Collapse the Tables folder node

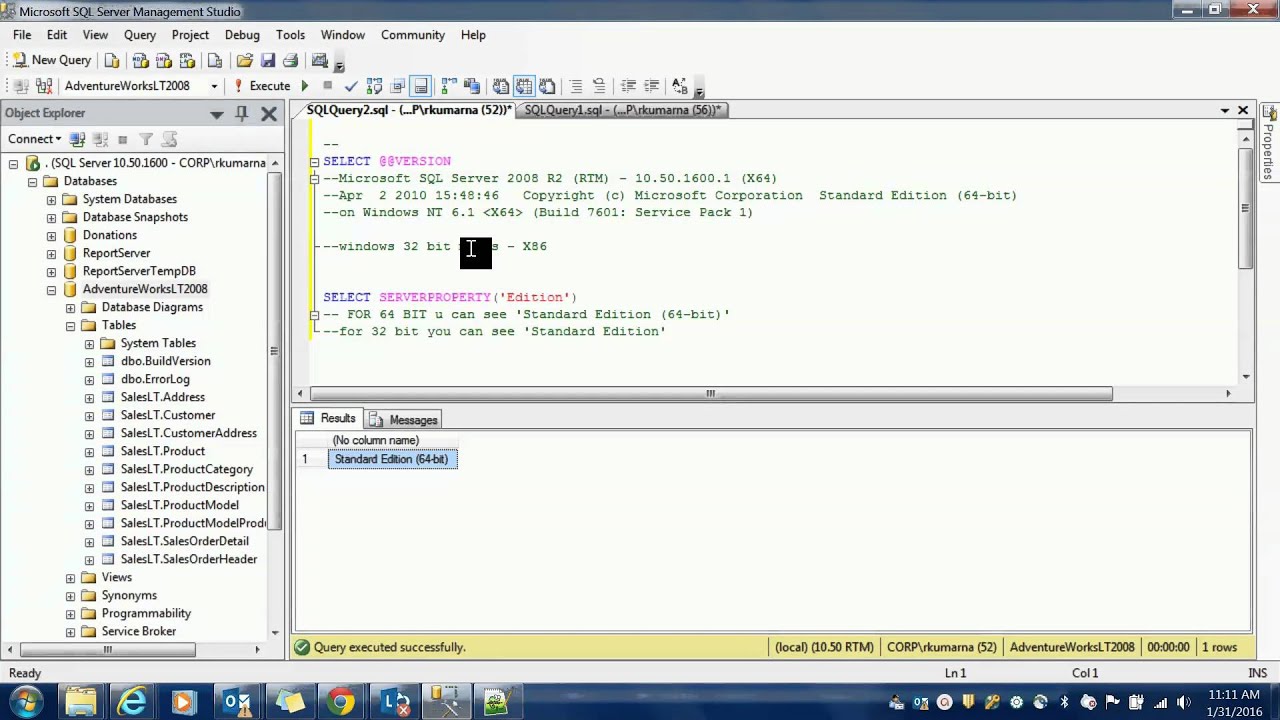[x=70, y=325]
